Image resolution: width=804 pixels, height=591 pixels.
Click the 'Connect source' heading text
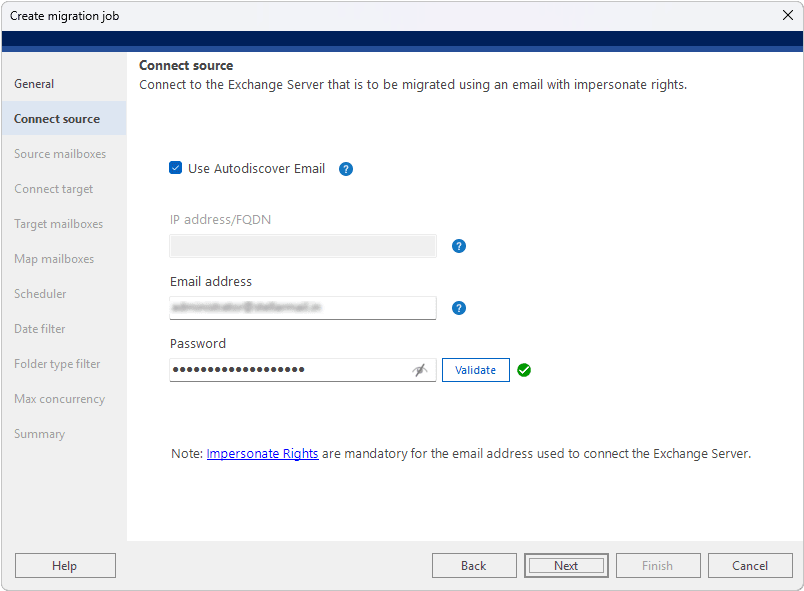(x=186, y=66)
